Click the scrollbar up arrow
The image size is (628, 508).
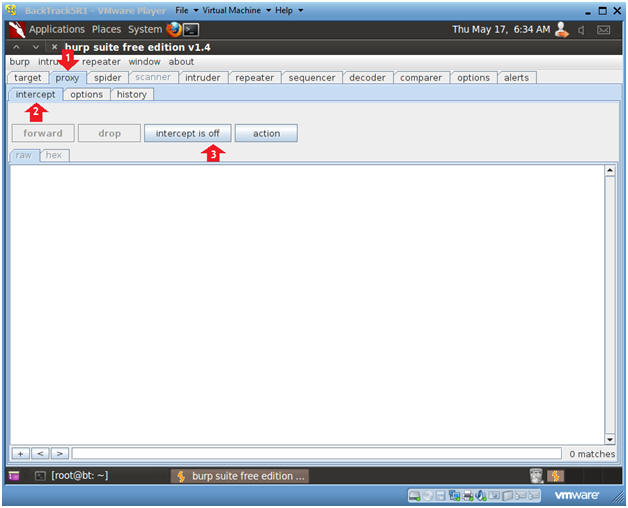(x=610, y=170)
